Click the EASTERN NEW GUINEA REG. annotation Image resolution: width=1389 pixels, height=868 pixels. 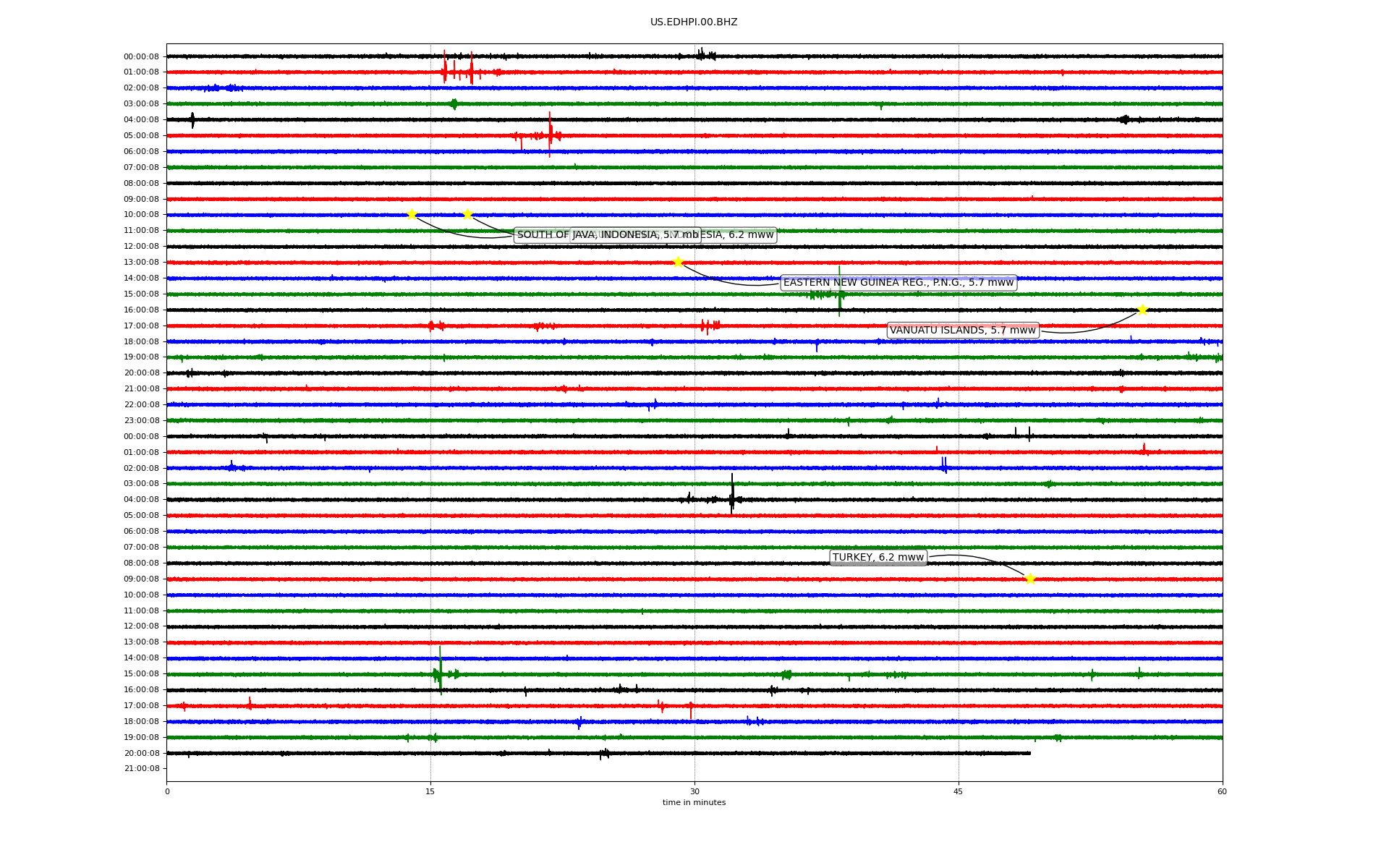[x=898, y=283]
